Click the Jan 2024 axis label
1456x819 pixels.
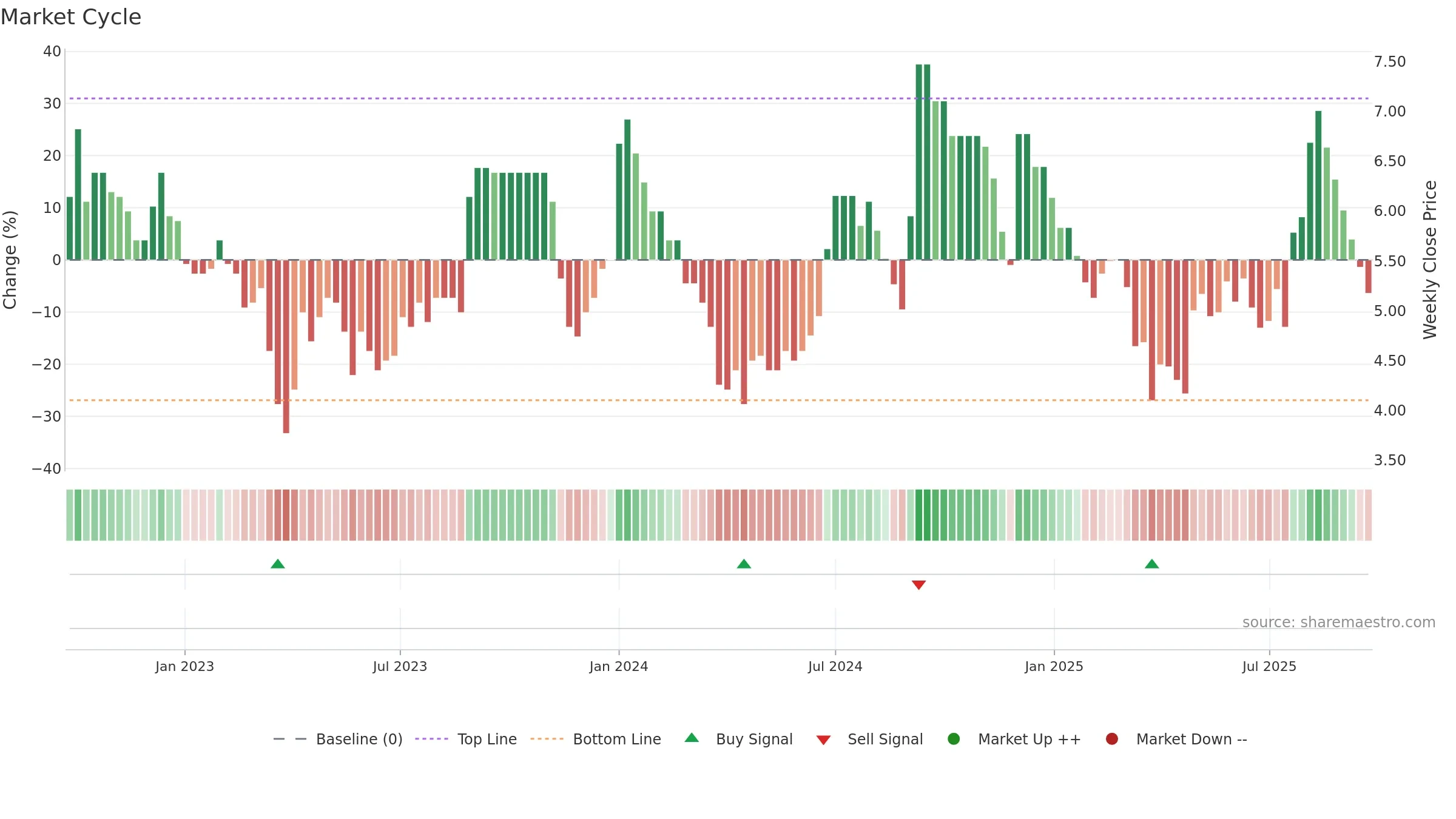pos(619,667)
